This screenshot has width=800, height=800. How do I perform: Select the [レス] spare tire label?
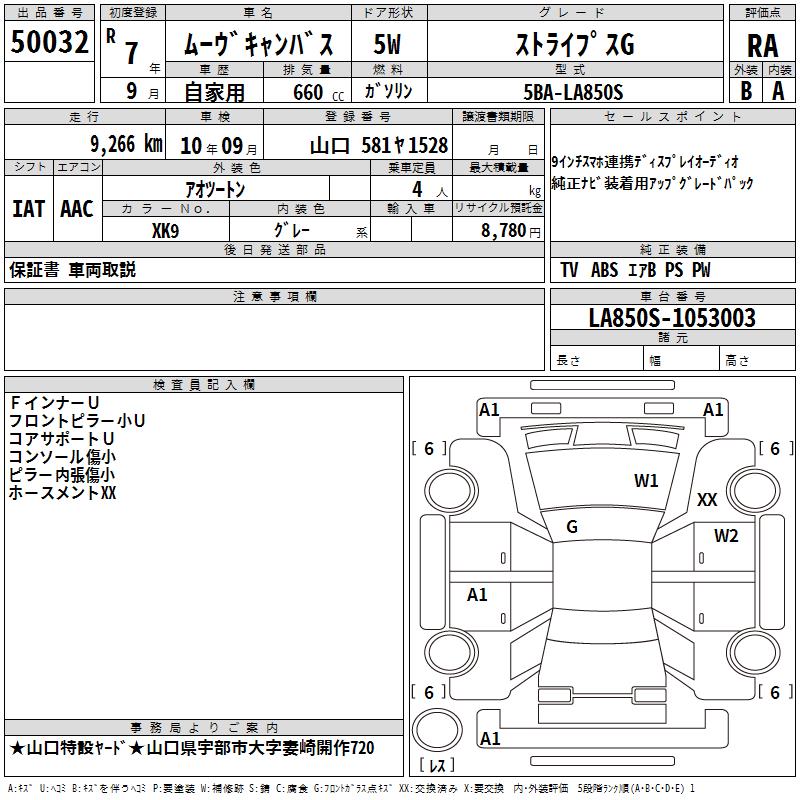[437, 765]
